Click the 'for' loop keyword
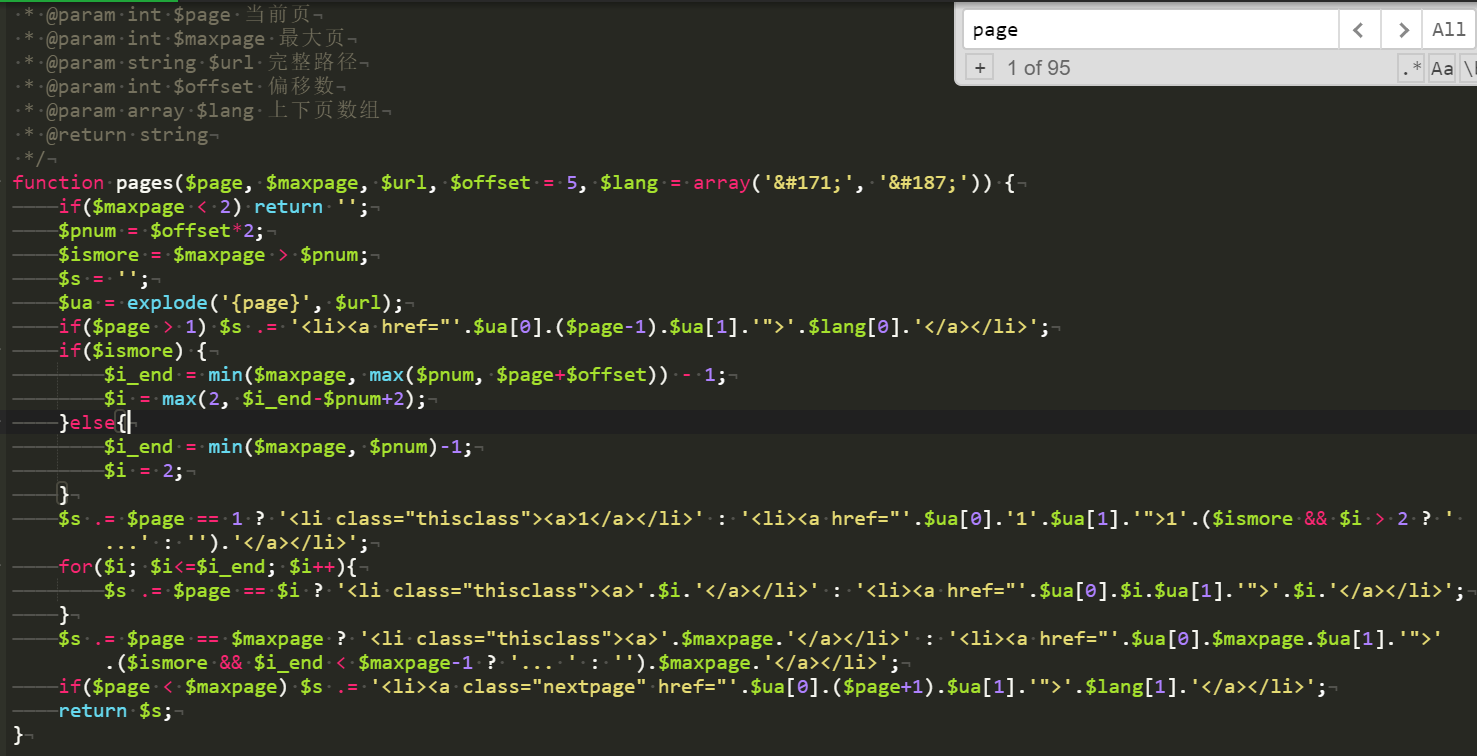 coord(75,567)
